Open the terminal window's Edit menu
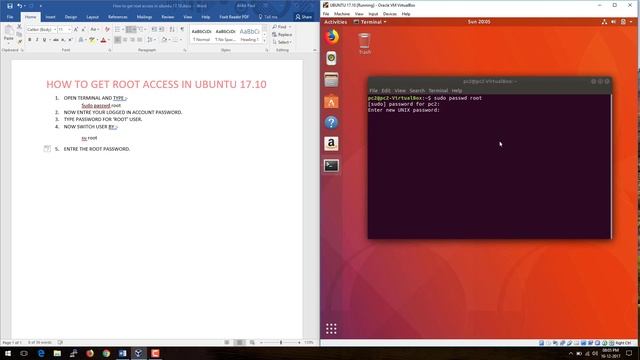This screenshot has height=360, width=640. point(386,91)
